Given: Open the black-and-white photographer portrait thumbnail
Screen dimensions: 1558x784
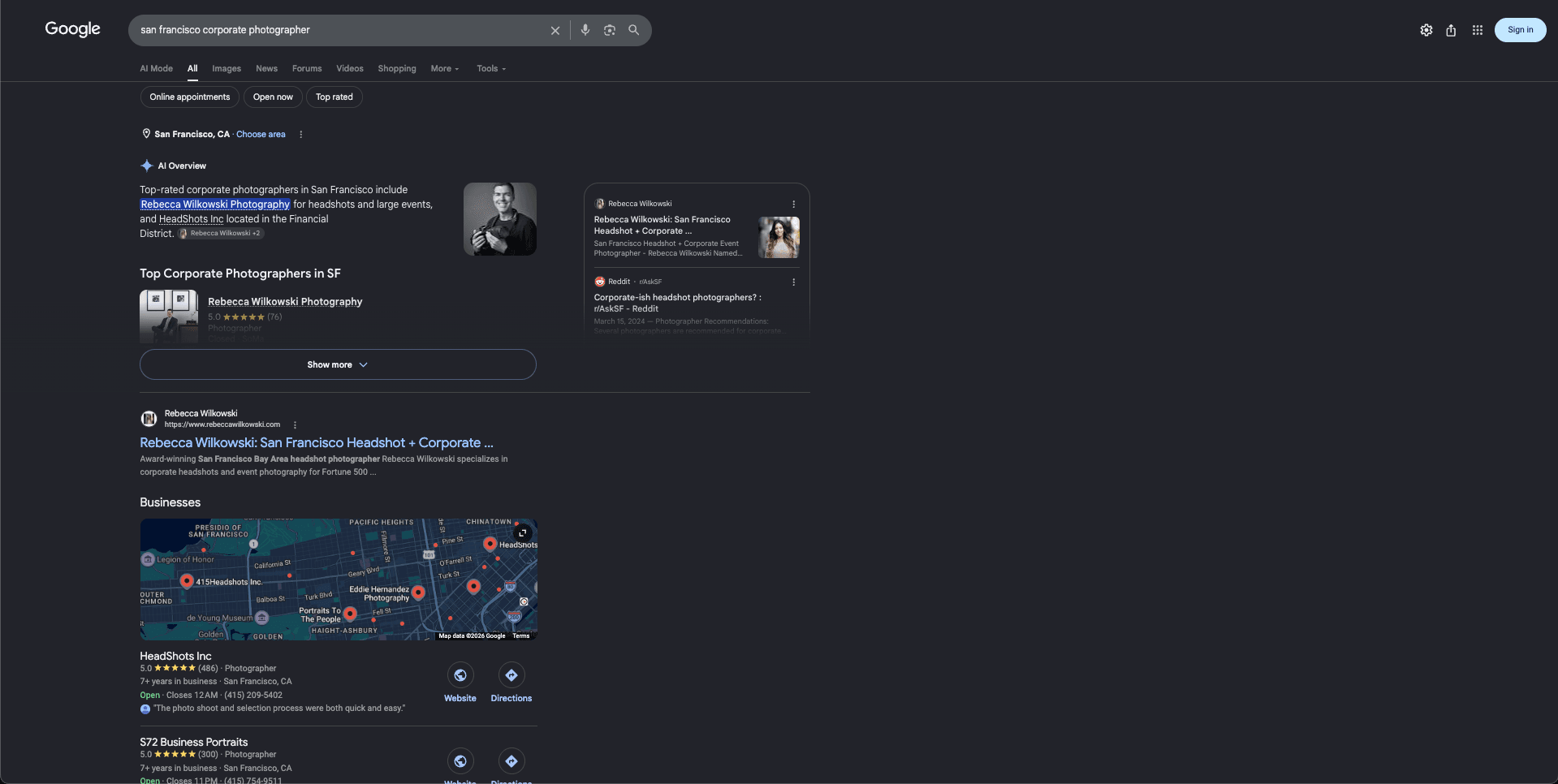Looking at the screenshot, I should pos(500,219).
